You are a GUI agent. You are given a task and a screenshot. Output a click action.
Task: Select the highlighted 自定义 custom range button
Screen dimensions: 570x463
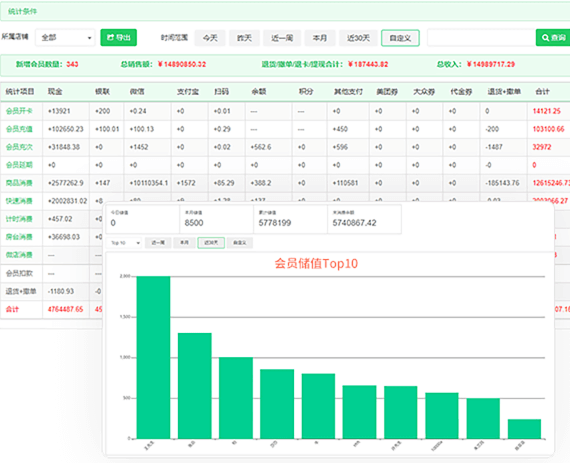[400, 38]
